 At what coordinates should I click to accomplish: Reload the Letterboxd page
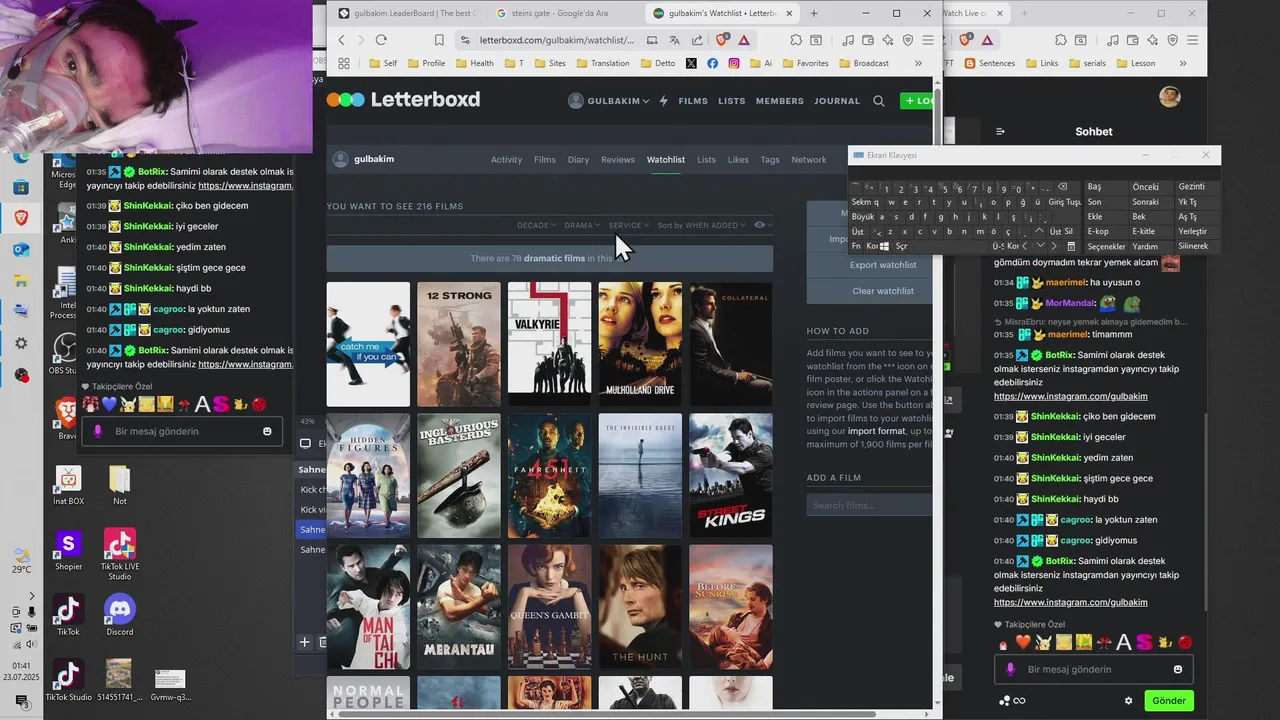(381, 40)
